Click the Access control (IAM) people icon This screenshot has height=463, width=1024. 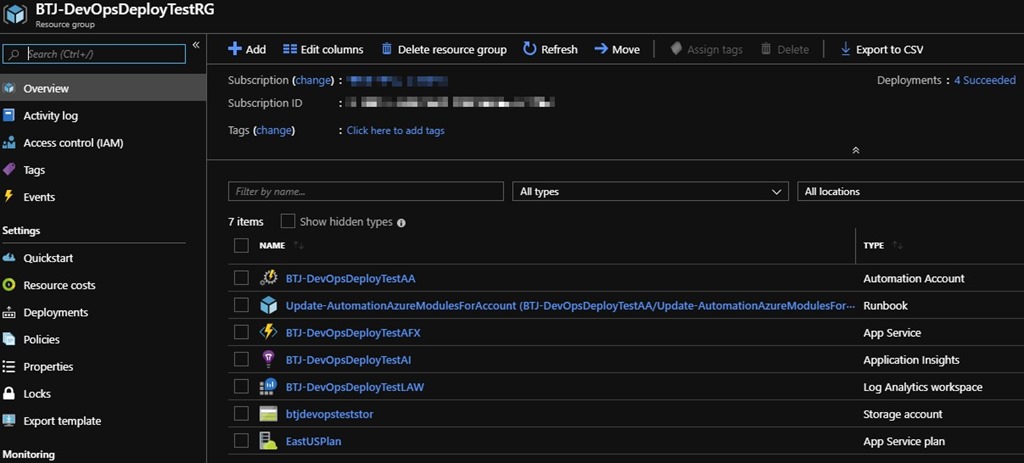pos(9,142)
